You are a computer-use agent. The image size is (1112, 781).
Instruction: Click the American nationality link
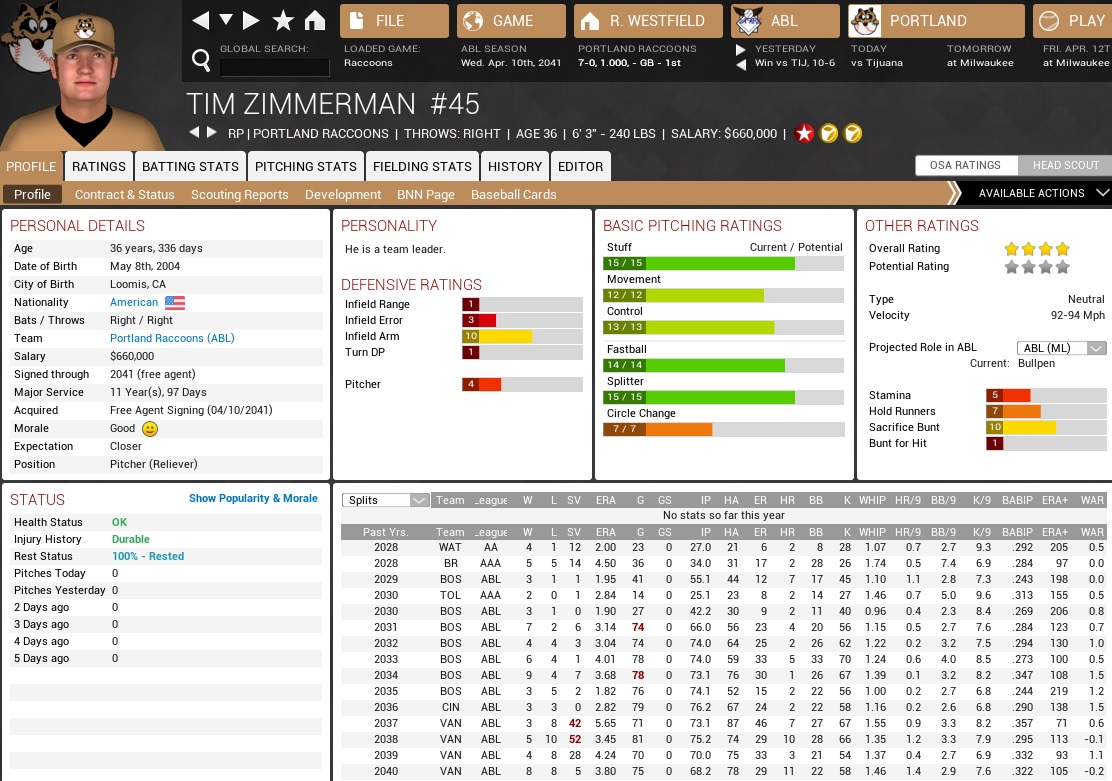[x=134, y=302]
